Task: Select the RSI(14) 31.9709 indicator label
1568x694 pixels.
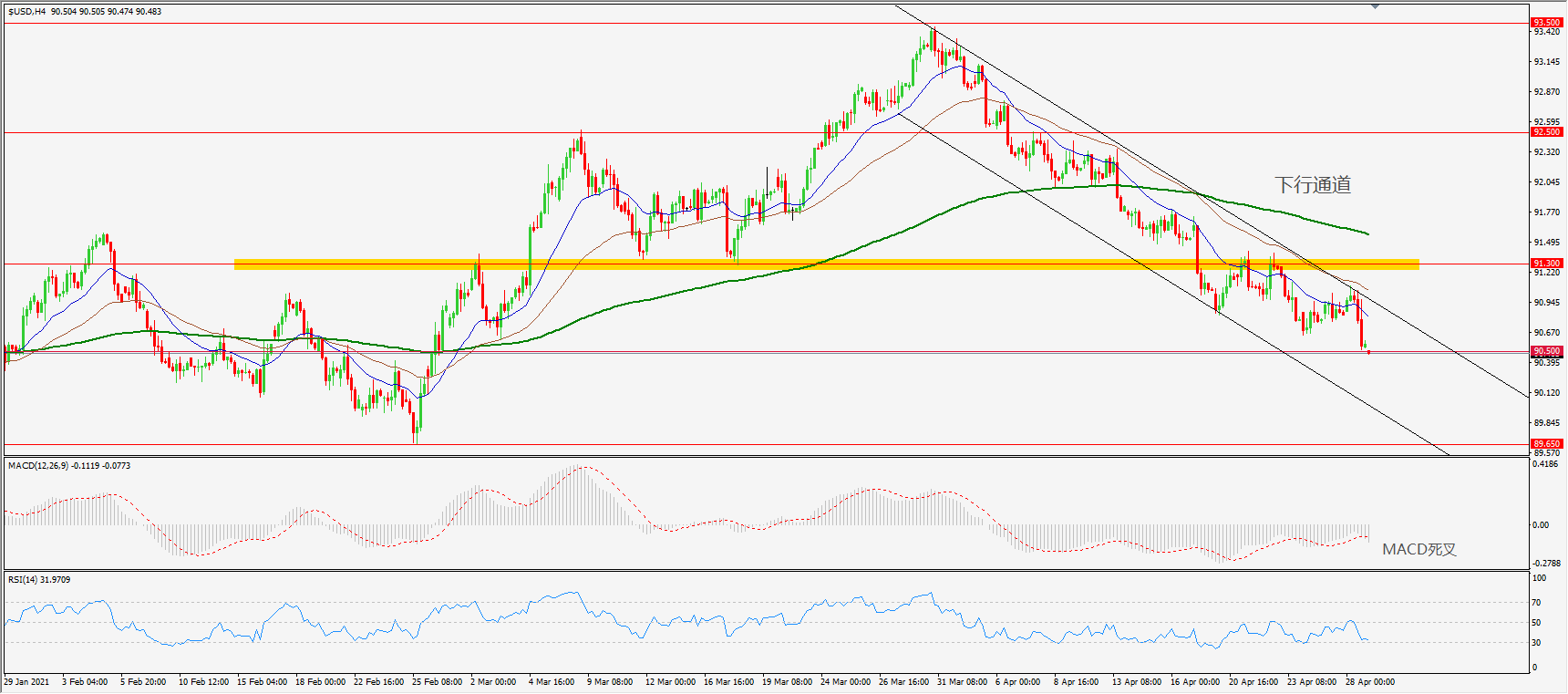Action: tap(39, 580)
